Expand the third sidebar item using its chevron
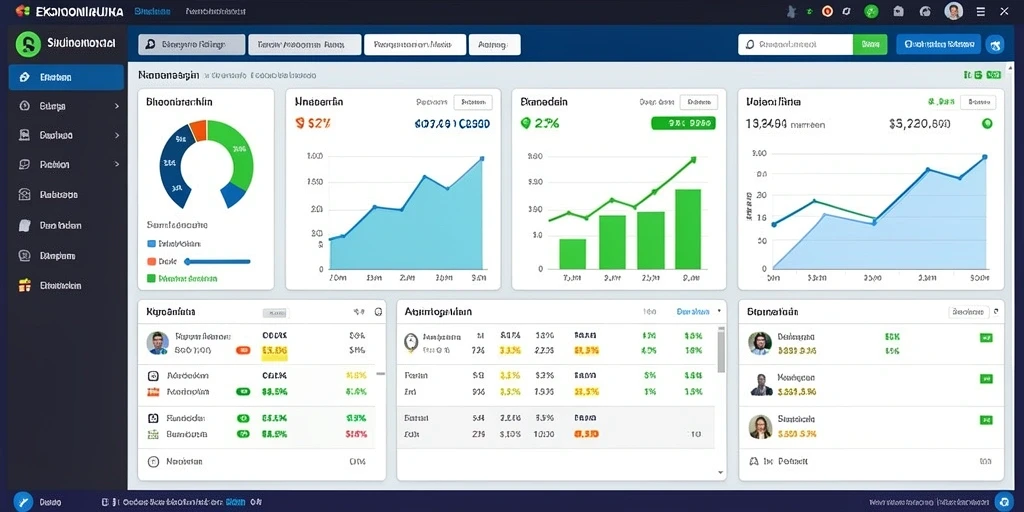1024x512 pixels. 117,135
